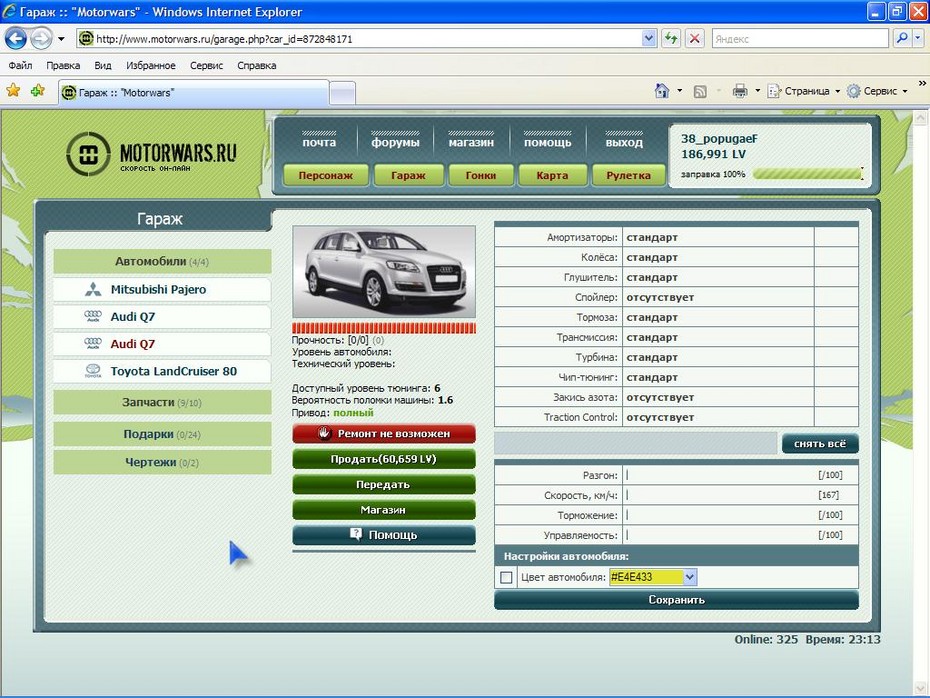Click the Продать(60,659 LV) button

(384, 459)
